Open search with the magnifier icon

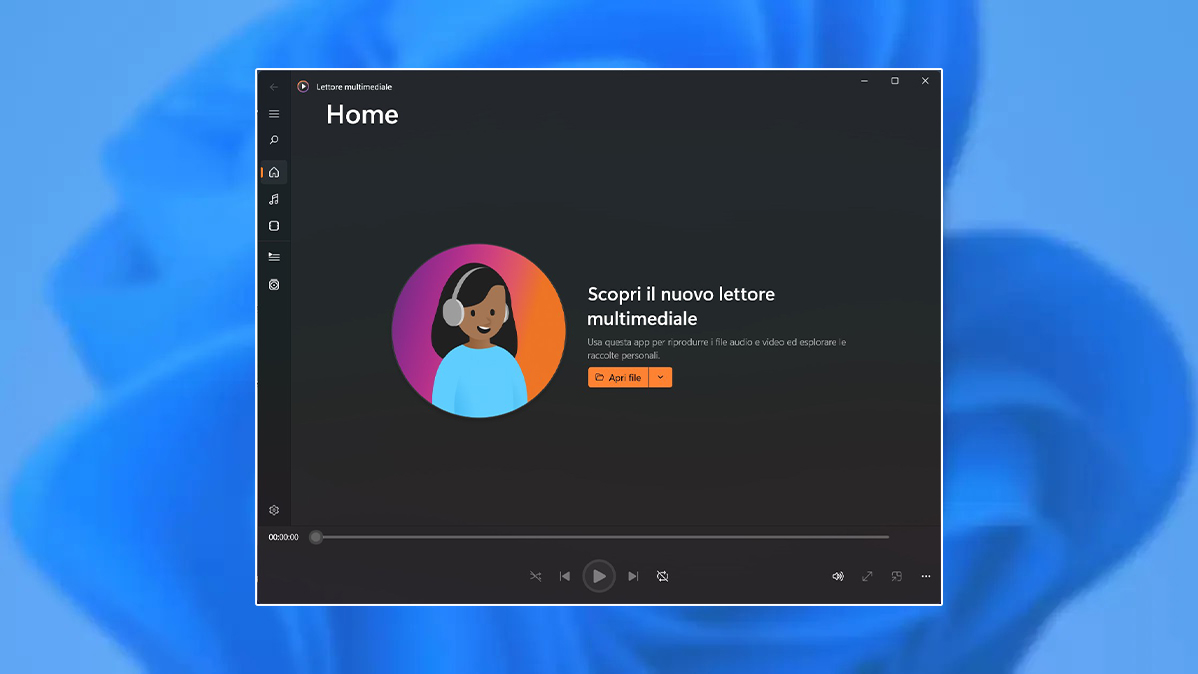pos(274,141)
